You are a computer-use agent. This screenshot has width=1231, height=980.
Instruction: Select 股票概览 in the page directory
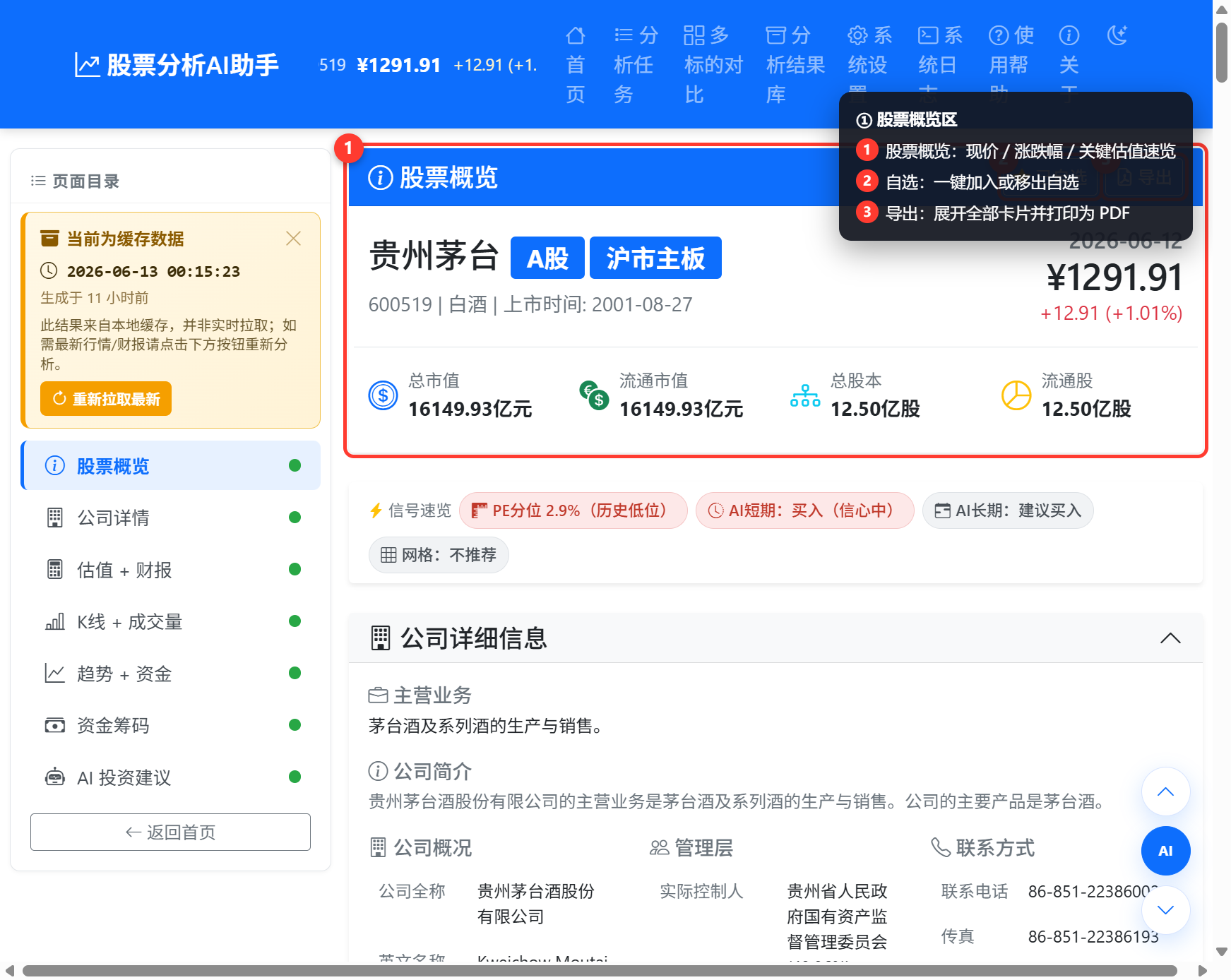pos(171,465)
